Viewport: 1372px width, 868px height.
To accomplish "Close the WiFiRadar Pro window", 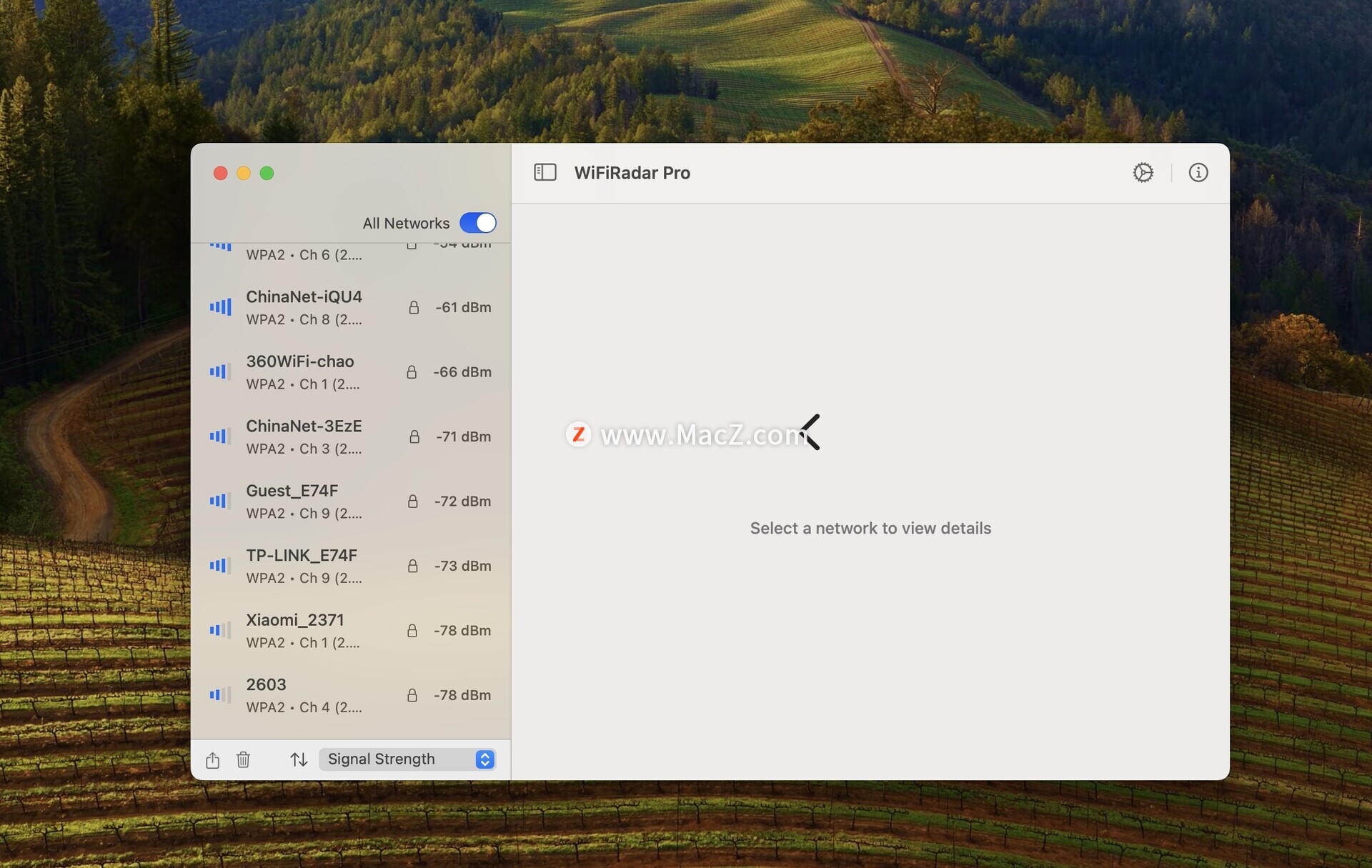I will tap(221, 173).
